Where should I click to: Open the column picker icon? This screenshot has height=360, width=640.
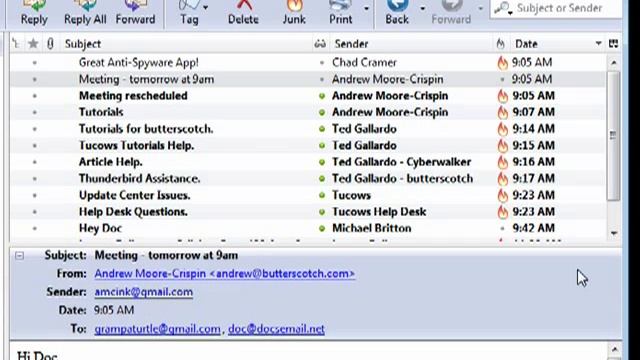click(x=613, y=44)
